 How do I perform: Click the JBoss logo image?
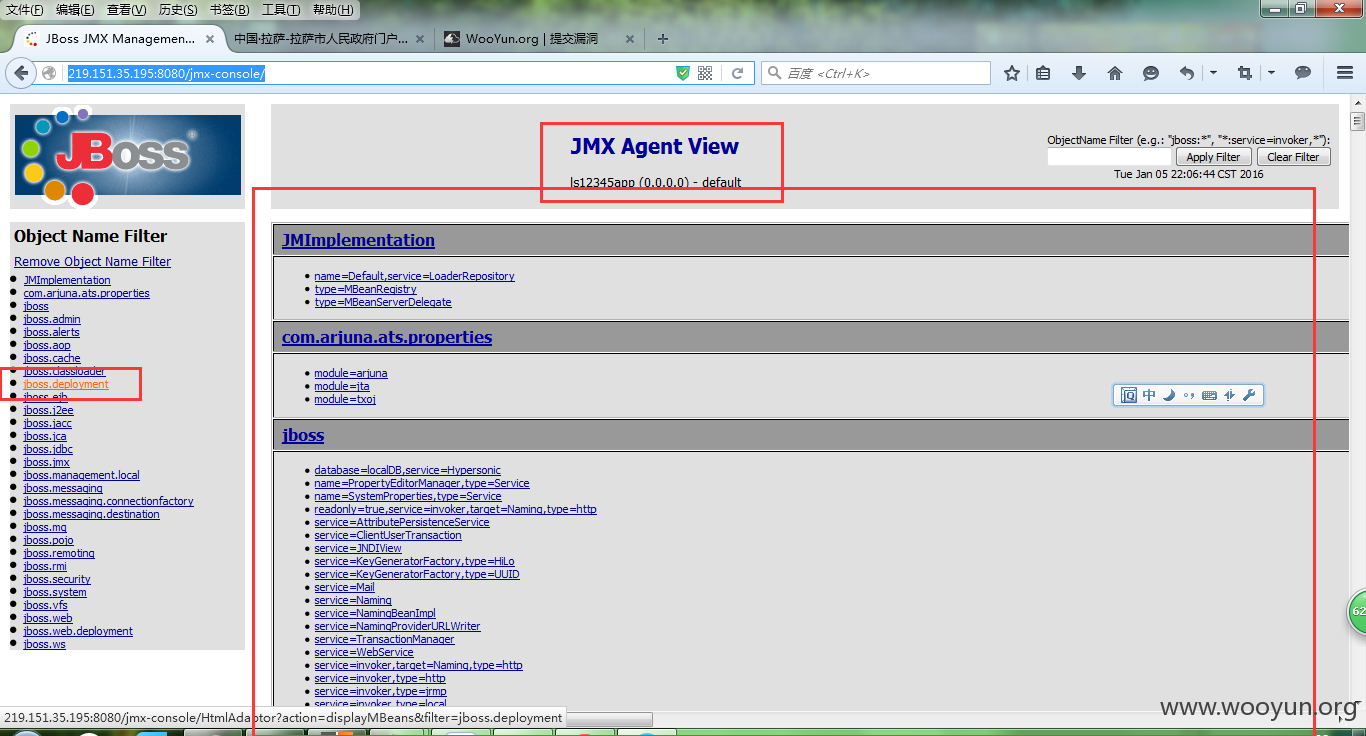[x=128, y=155]
